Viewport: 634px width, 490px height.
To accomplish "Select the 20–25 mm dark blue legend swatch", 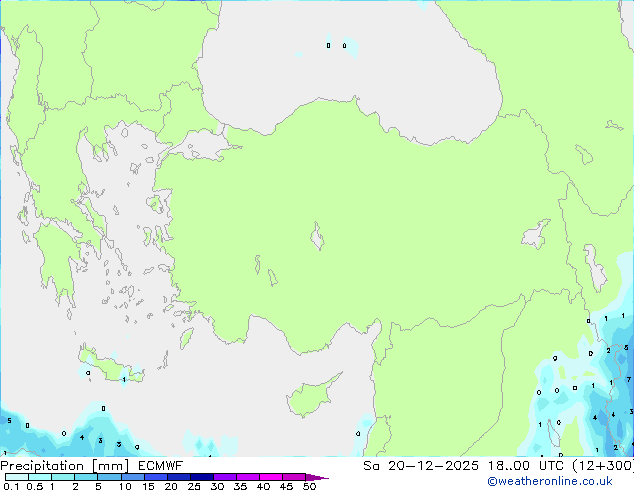I will (178, 477).
